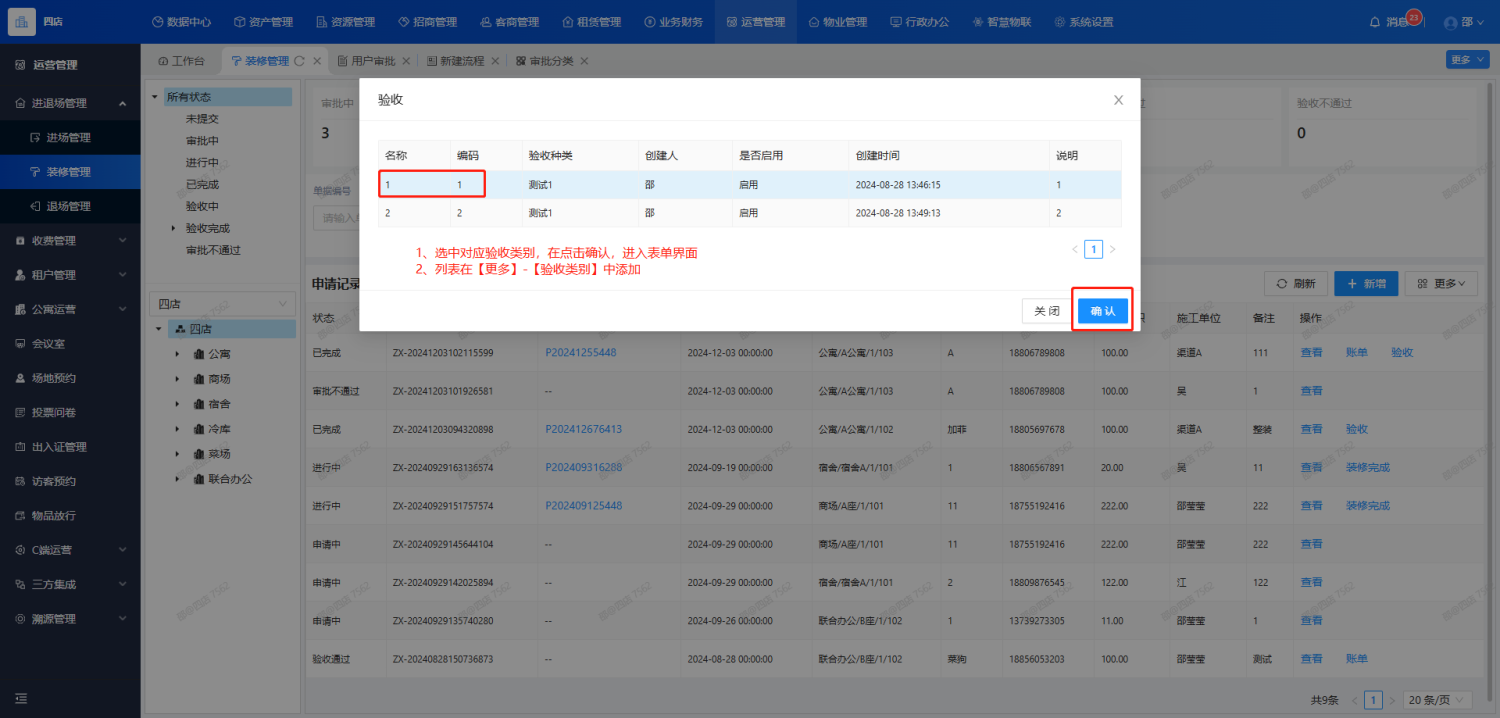Click the 关闭 button in dialog
The image size is (1500, 718).
[x=1046, y=312]
